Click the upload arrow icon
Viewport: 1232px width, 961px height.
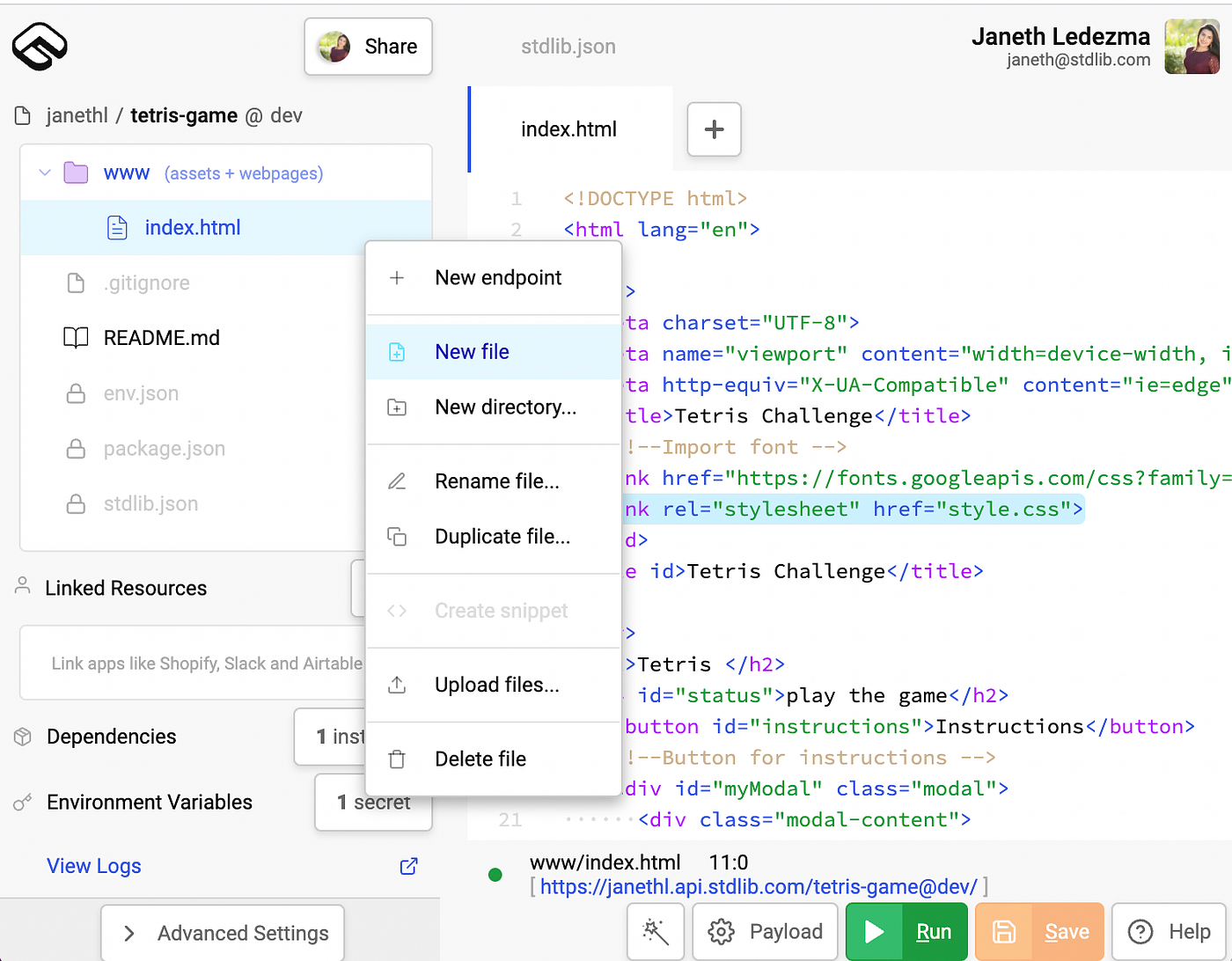(397, 685)
